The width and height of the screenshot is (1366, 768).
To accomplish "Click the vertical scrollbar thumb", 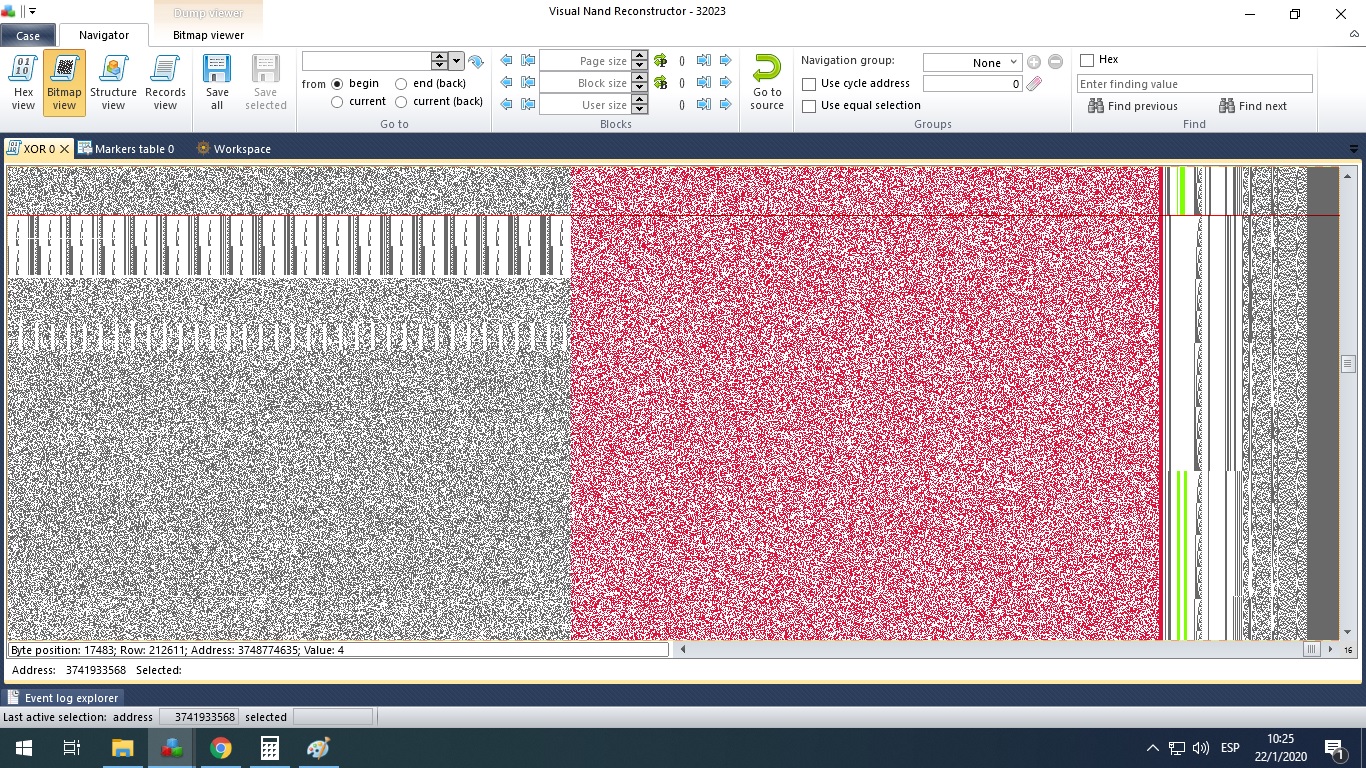I will pos(1348,364).
